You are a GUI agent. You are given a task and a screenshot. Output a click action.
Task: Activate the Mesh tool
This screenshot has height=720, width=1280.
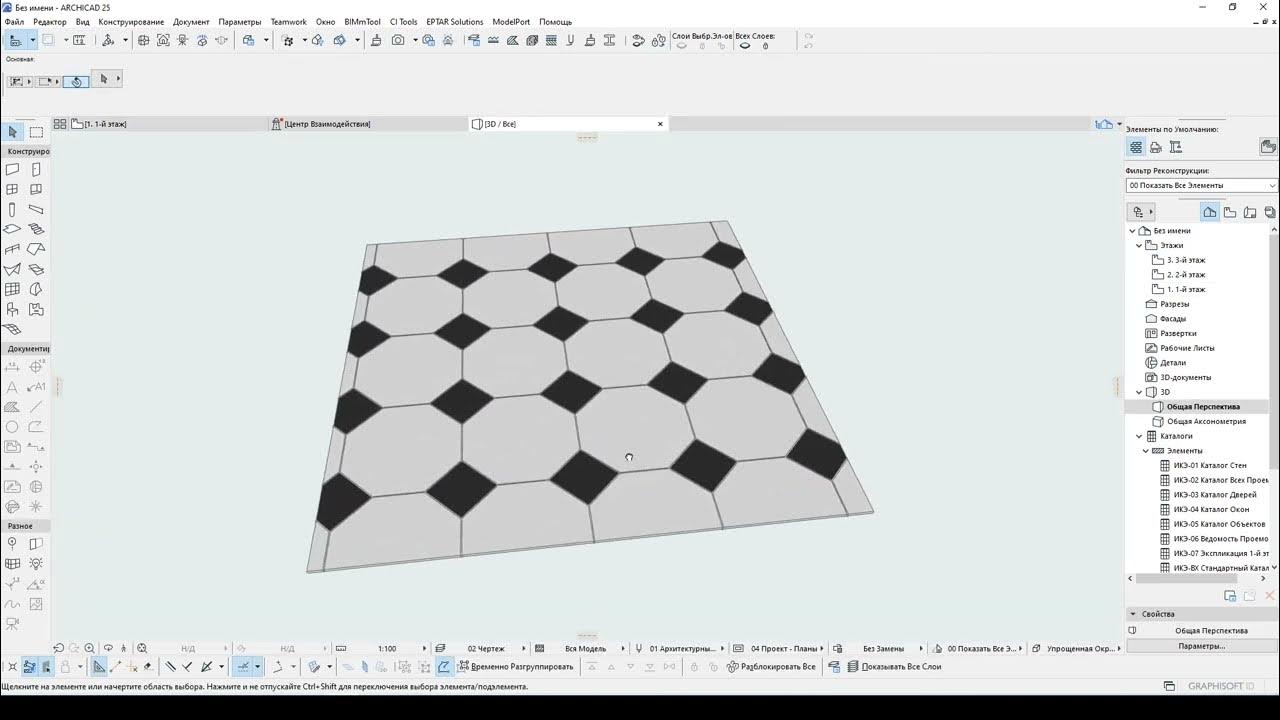coord(12,329)
